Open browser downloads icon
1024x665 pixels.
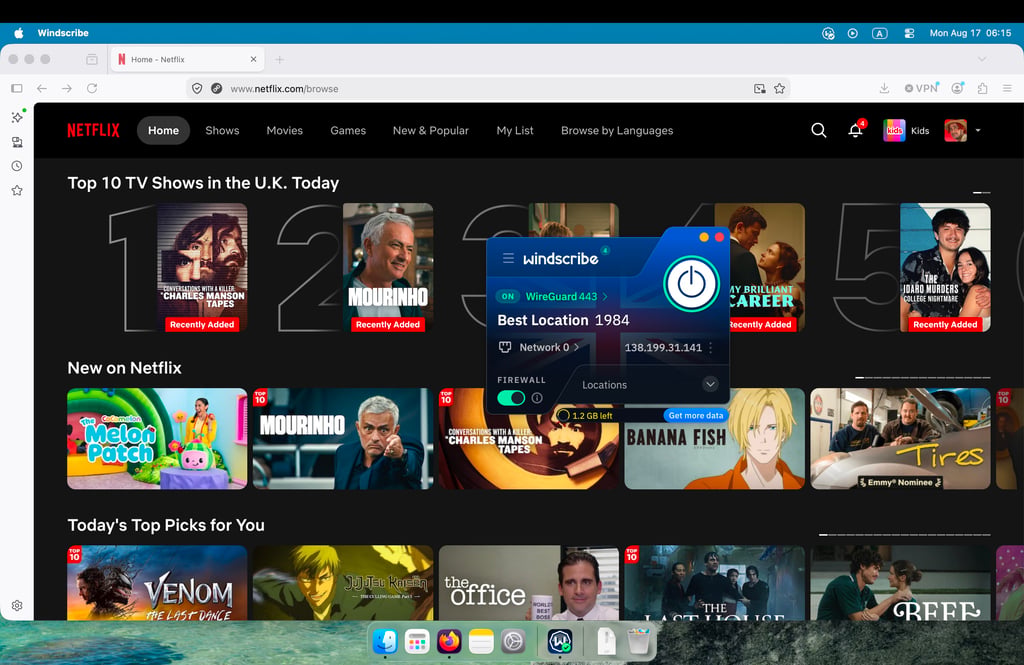coord(884,88)
